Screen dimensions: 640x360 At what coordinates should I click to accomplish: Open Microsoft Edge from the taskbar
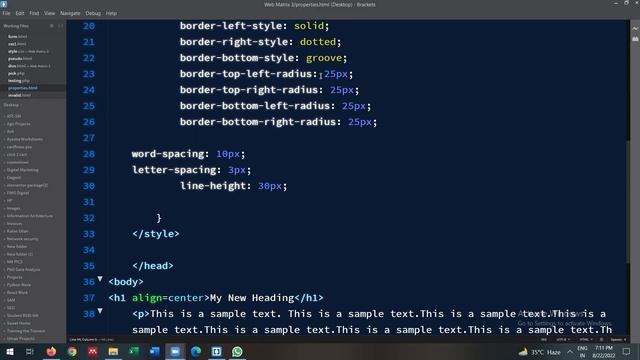[196, 351]
